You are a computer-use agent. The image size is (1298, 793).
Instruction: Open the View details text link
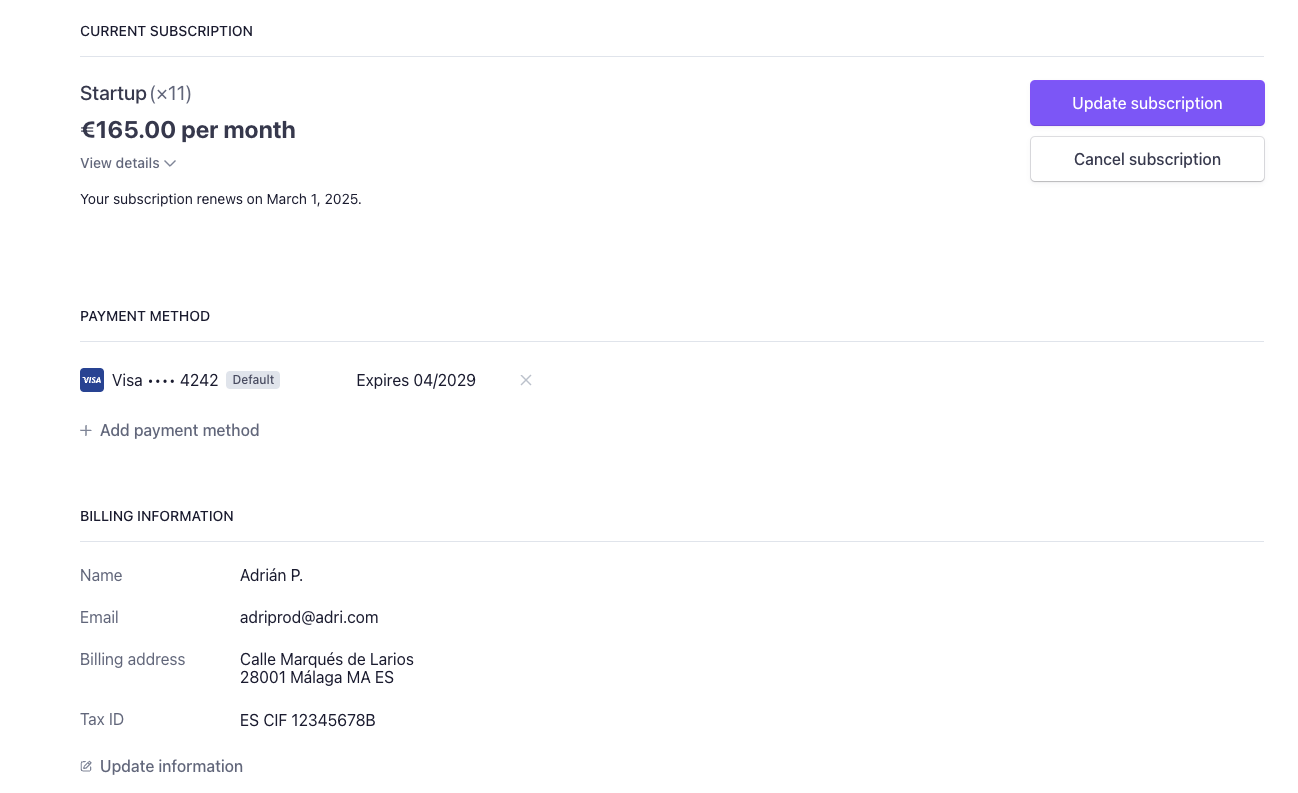[x=120, y=163]
